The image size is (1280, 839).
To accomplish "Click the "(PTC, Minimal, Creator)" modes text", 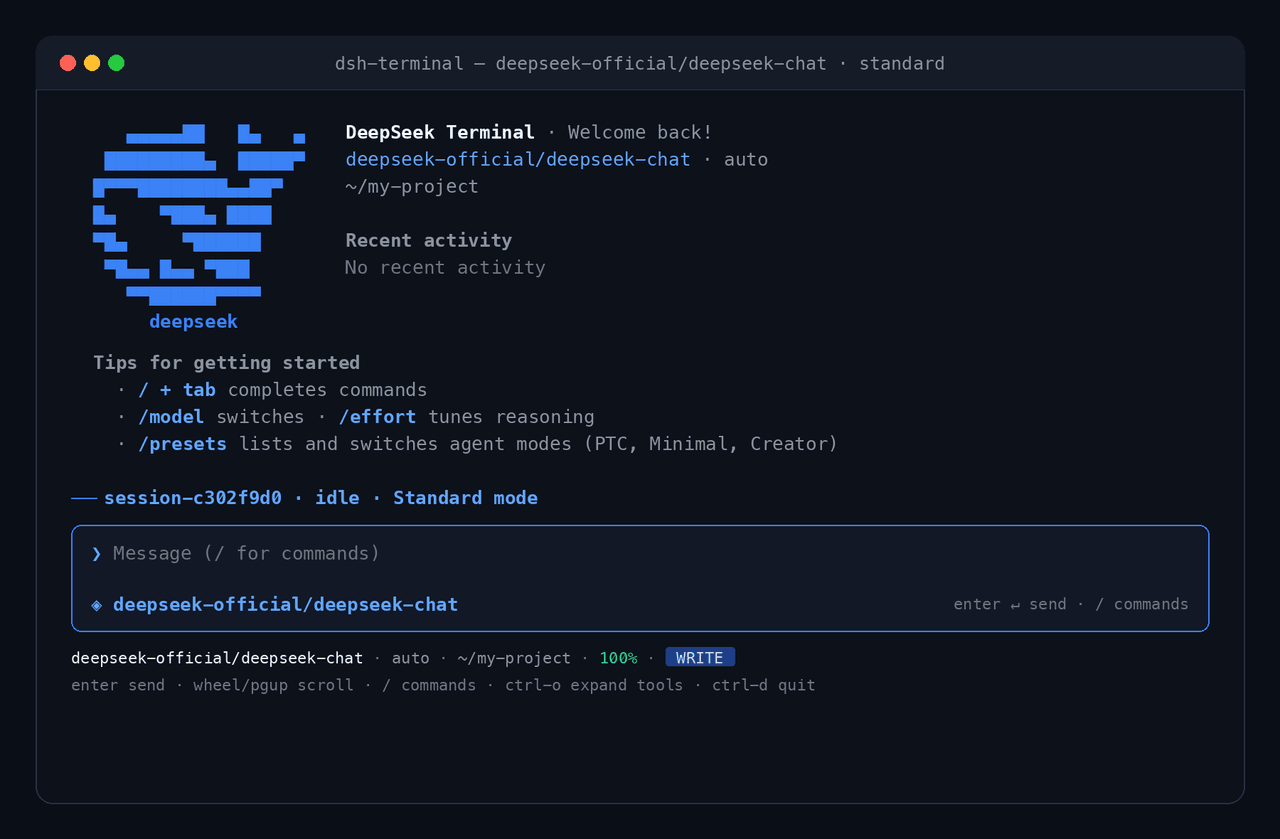I will coord(710,444).
